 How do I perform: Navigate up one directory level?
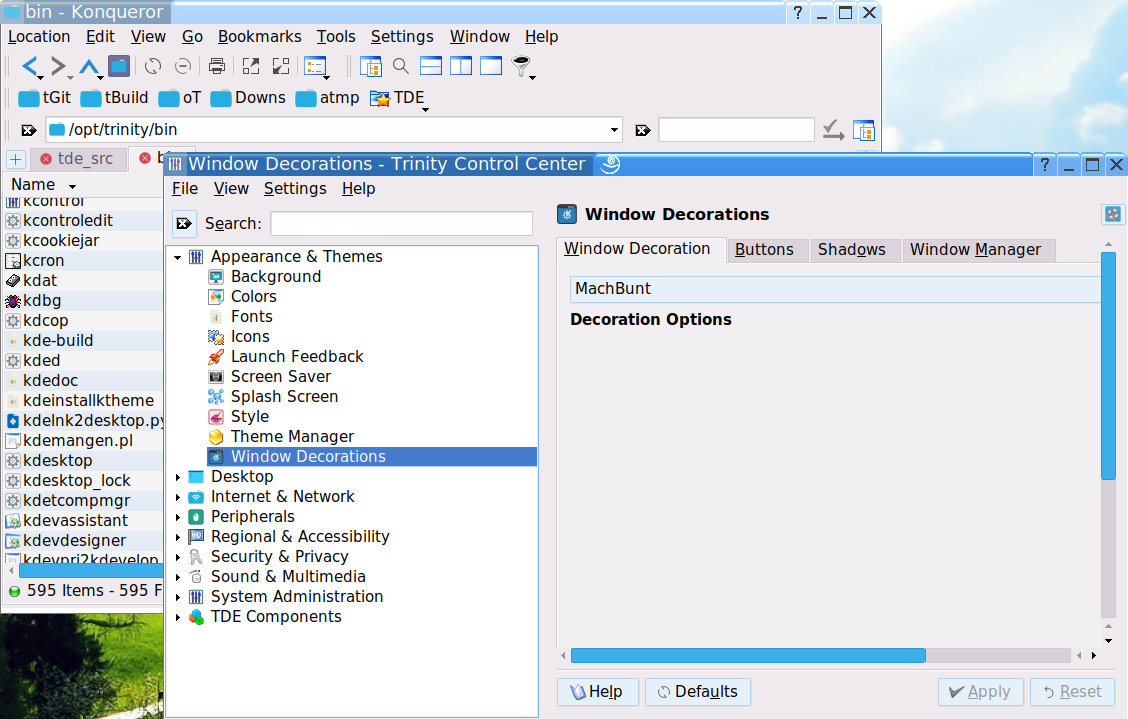click(x=86, y=65)
